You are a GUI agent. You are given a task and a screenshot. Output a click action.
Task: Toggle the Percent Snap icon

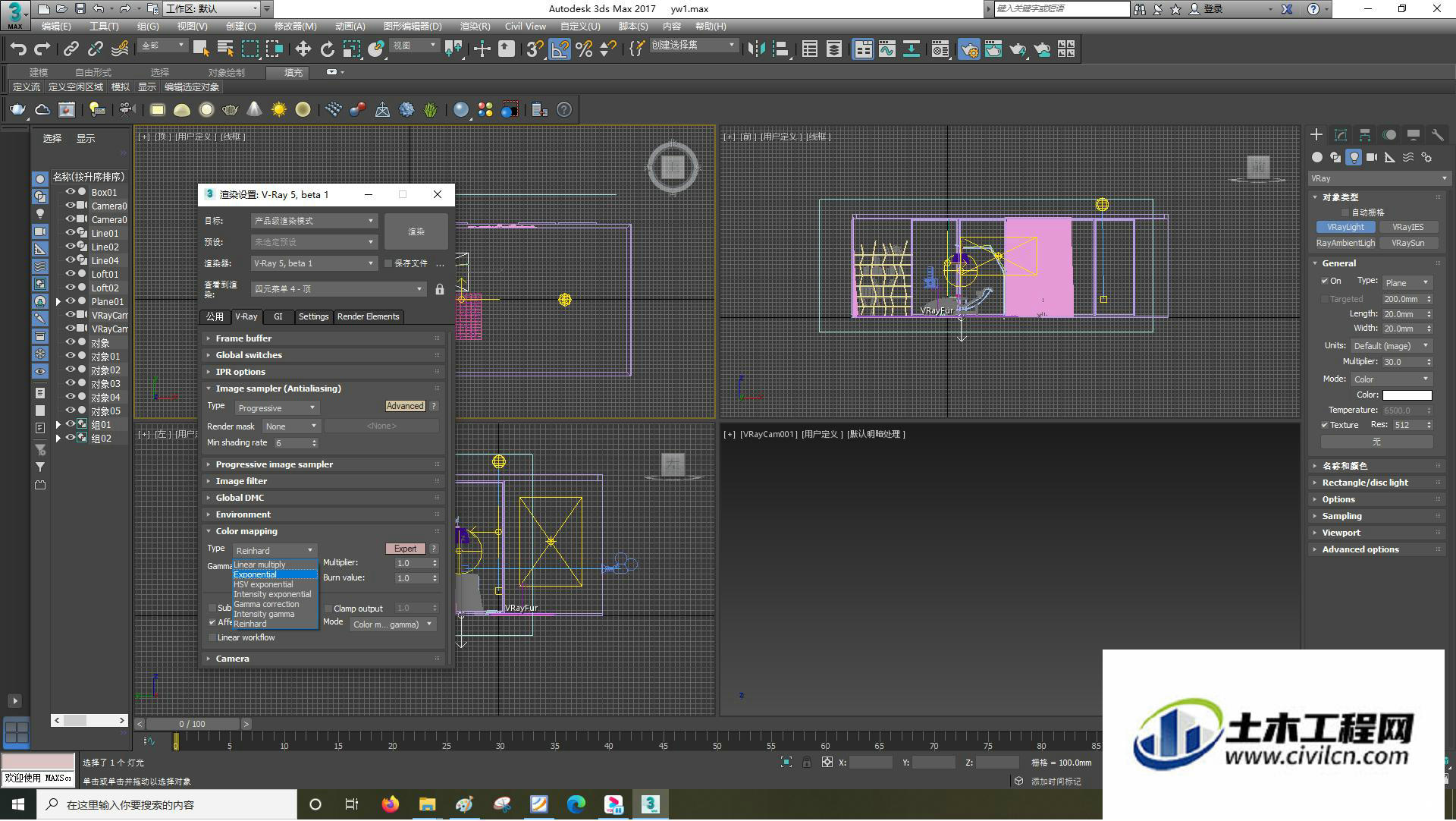click(x=584, y=49)
